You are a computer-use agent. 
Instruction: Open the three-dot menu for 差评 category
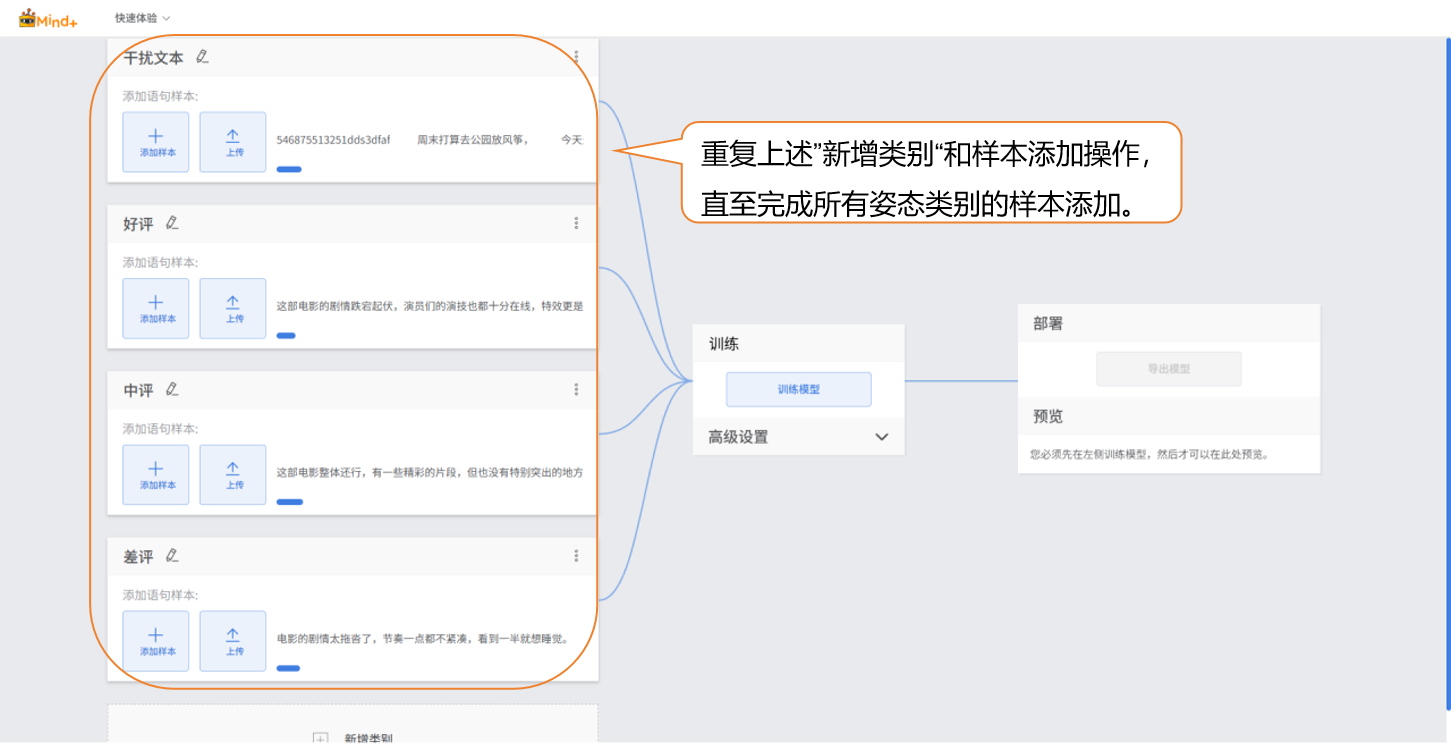pos(576,555)
